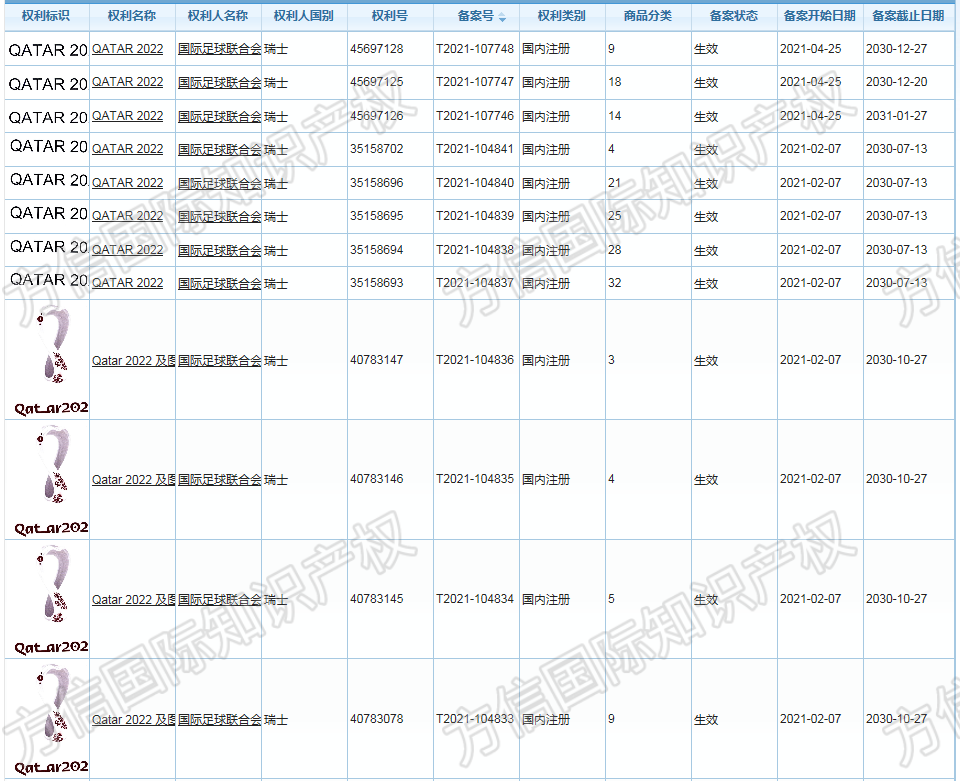
Task: Click the 权利人名称 column header
Action: 218,16
